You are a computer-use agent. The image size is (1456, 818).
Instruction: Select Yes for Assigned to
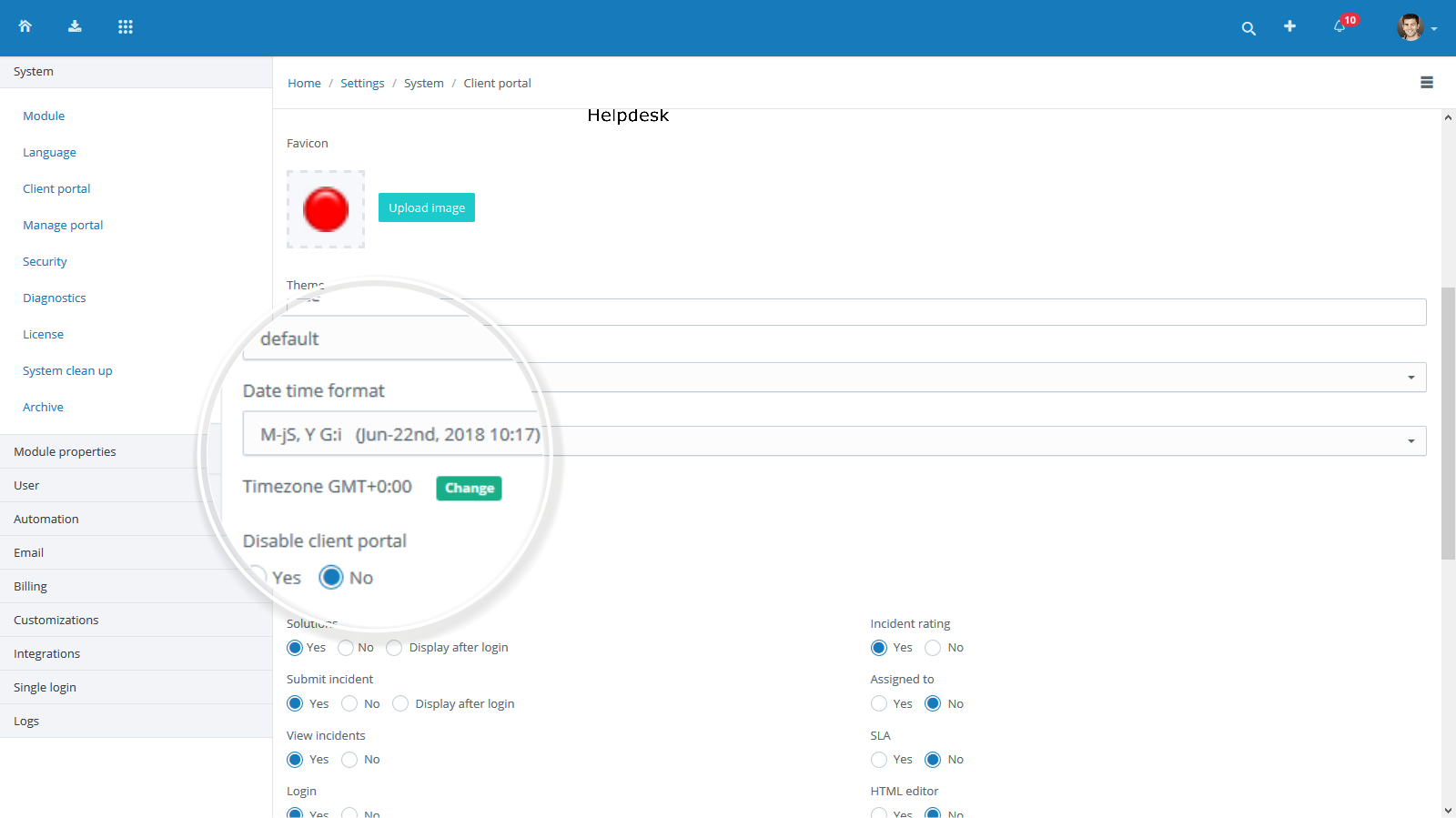[879, 703]
